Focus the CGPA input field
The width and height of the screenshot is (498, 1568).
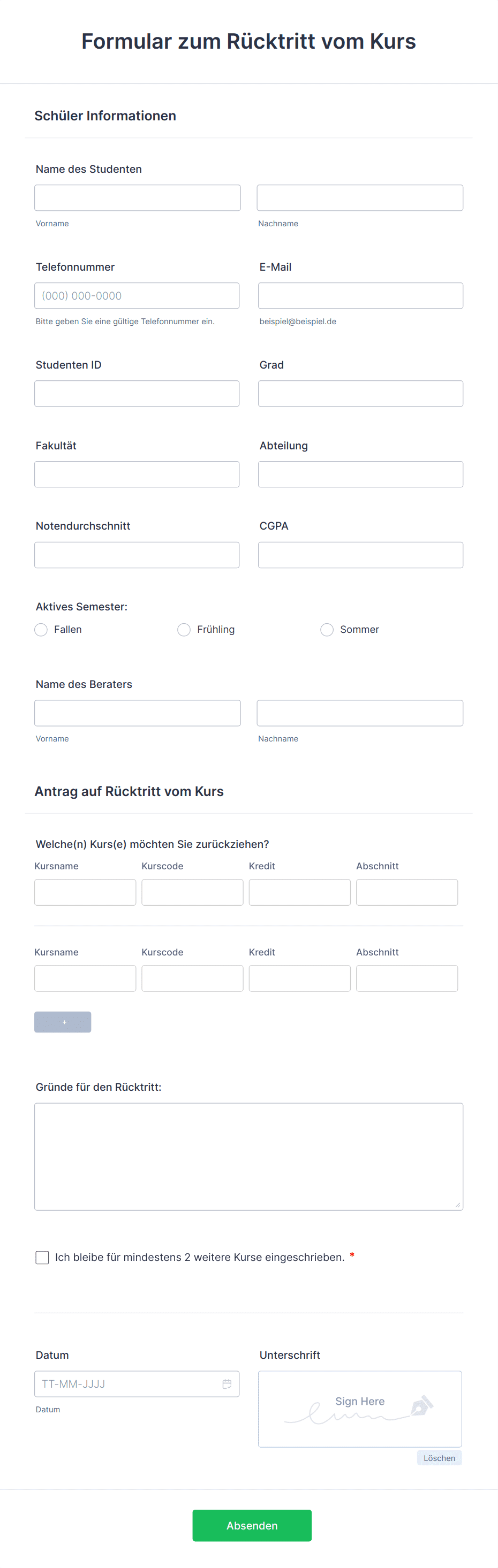pyautogui.click(x=360, y=555)
